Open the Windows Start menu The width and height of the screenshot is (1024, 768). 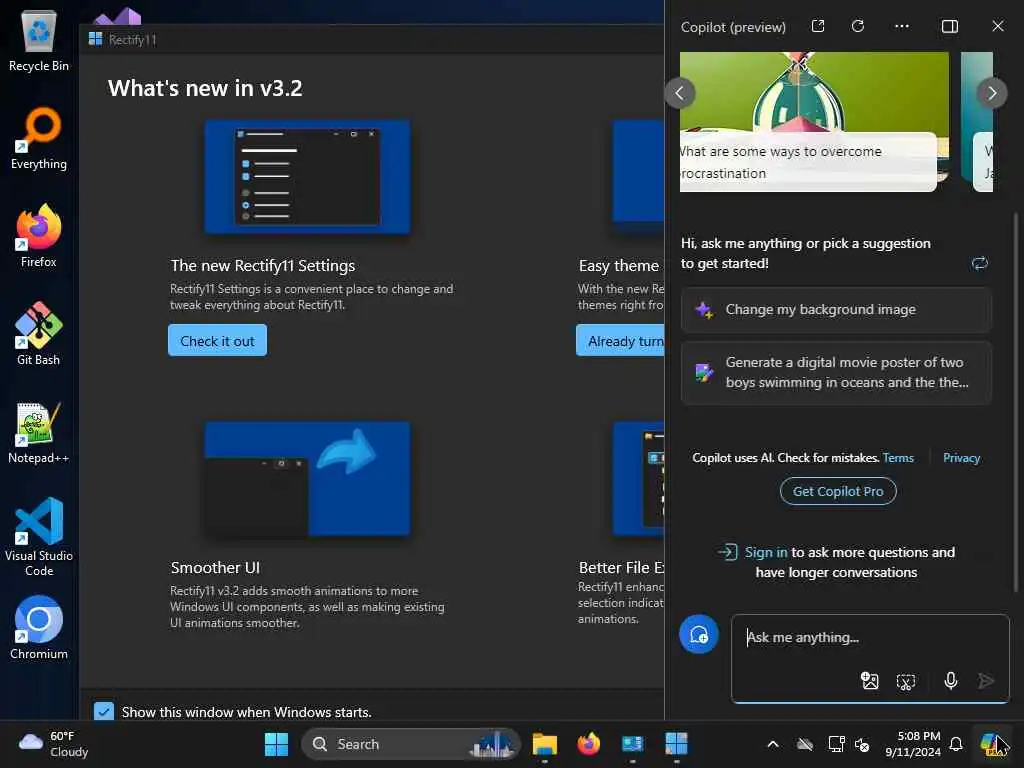point(276,744)
